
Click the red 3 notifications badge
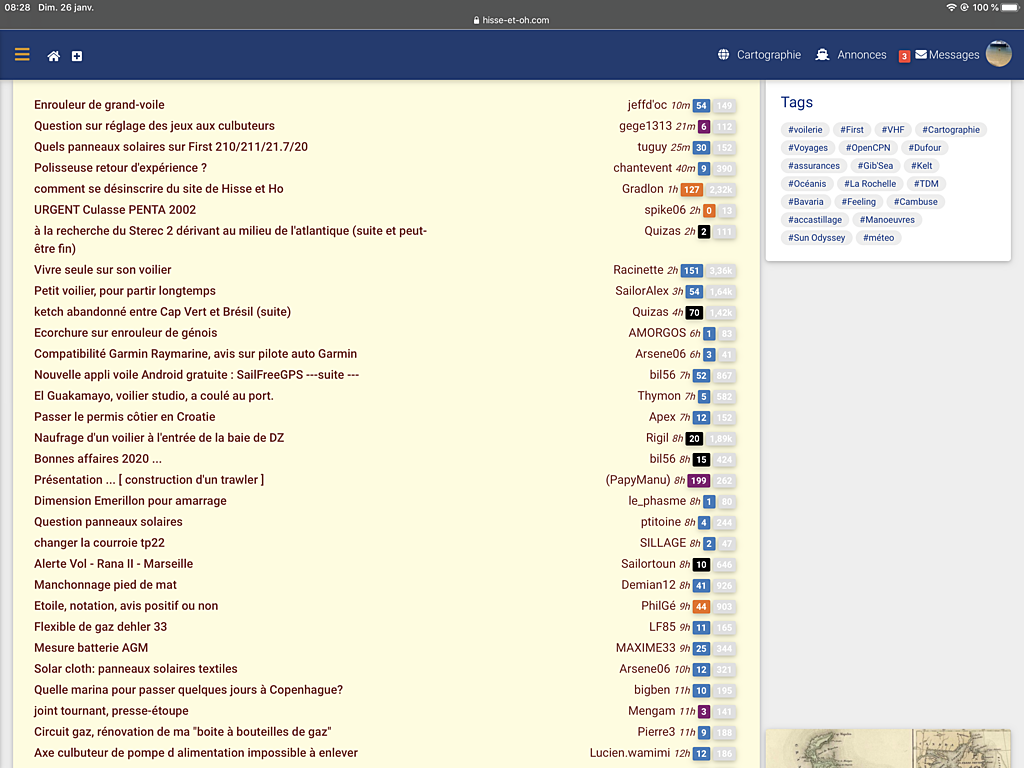(x=904, y=56)
